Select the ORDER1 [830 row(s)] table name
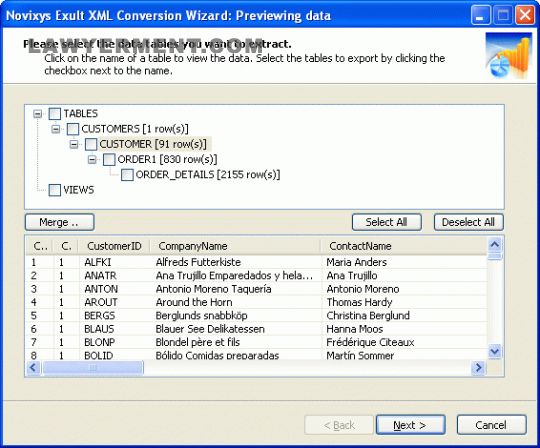Screen dimensions: 540x448 click(x=168, y=159)
